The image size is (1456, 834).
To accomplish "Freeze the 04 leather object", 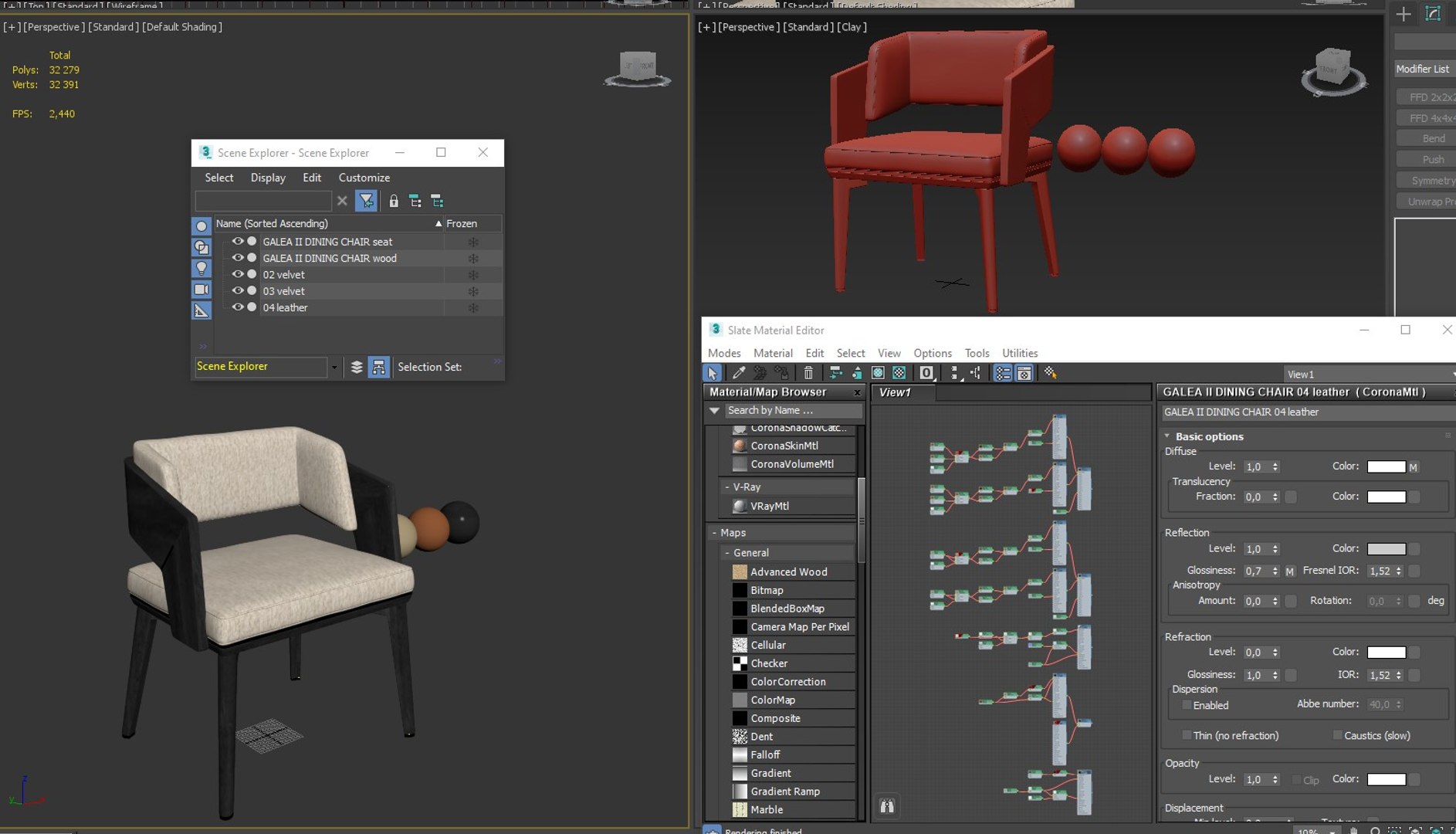I will (x=473, y=307).
